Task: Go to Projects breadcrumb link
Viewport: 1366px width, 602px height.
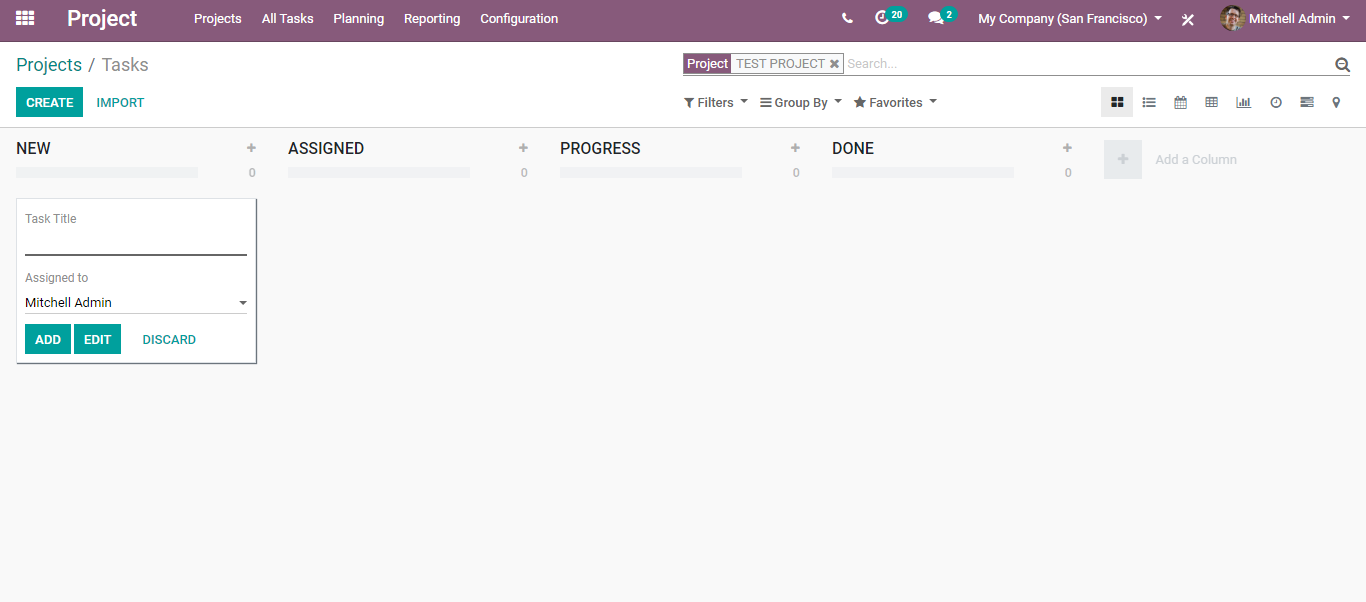Action: [x=49, y=64]
